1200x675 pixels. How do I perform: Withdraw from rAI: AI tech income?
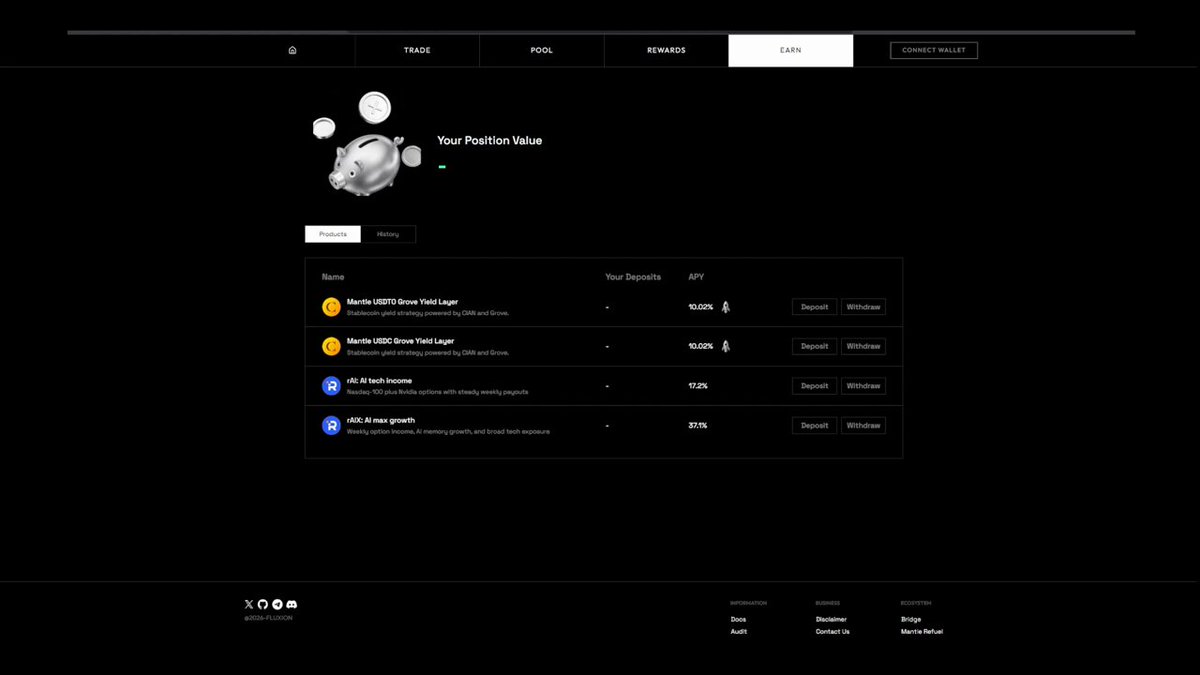[864, 386]
